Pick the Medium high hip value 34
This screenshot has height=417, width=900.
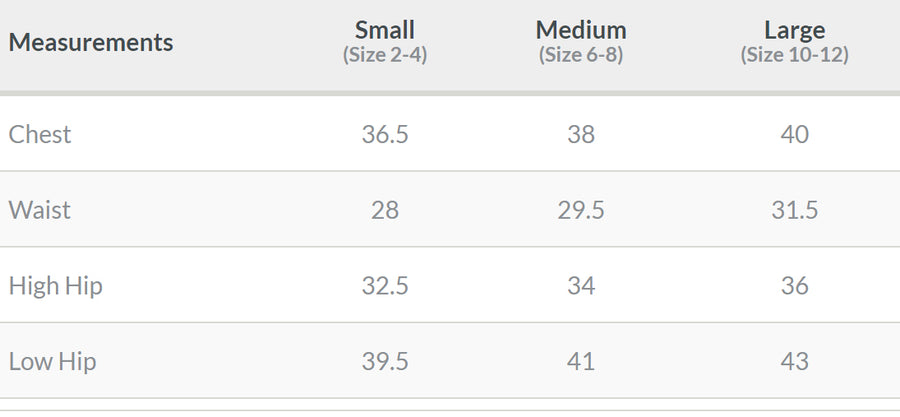(x=581, y=286)
